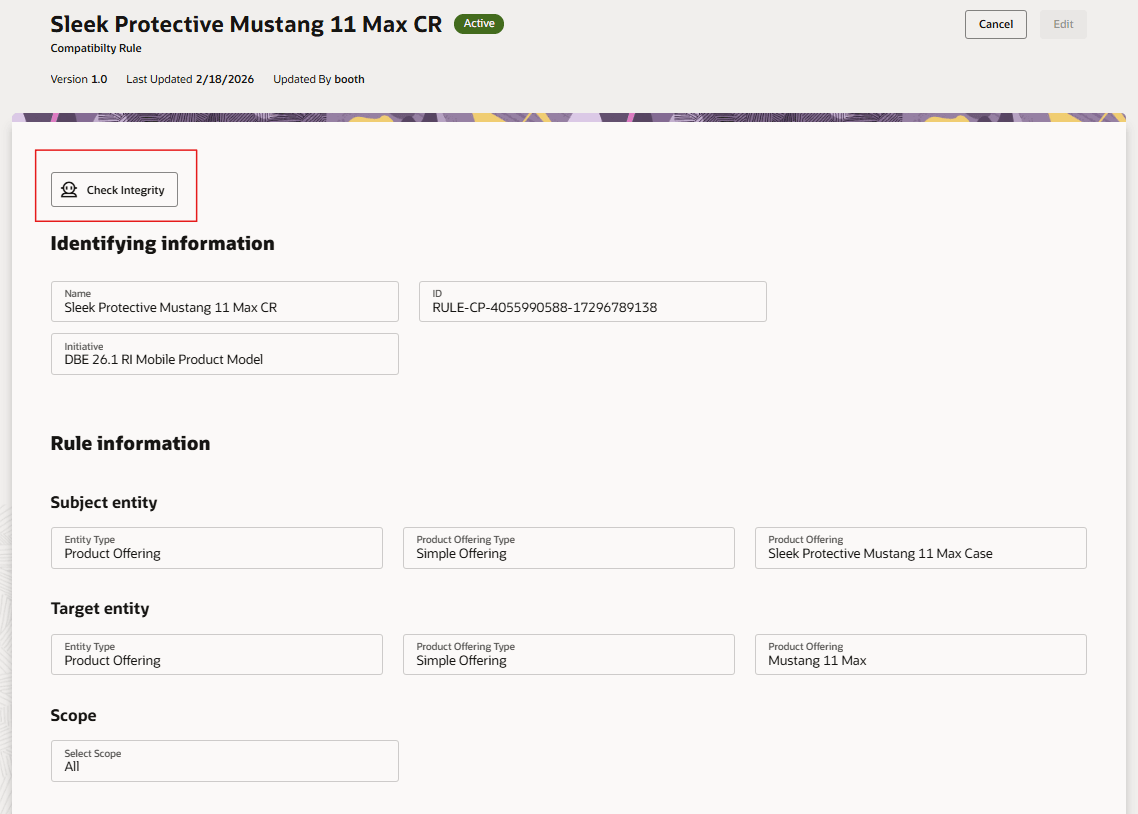Open the Select Scope dropdown
Screen dimensions: 1138x814
[x=225, y=760]
